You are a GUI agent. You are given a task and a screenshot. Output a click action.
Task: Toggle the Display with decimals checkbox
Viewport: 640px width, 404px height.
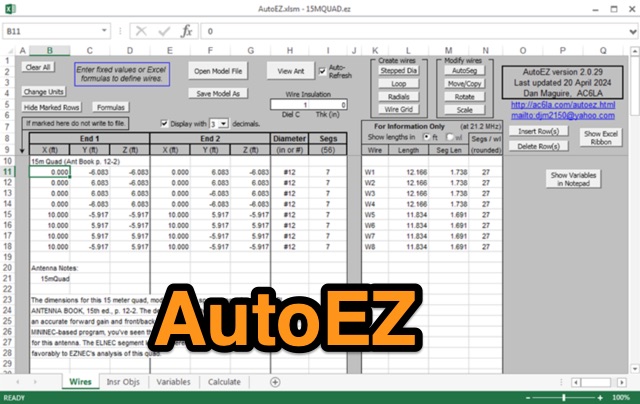pos(164,123)
